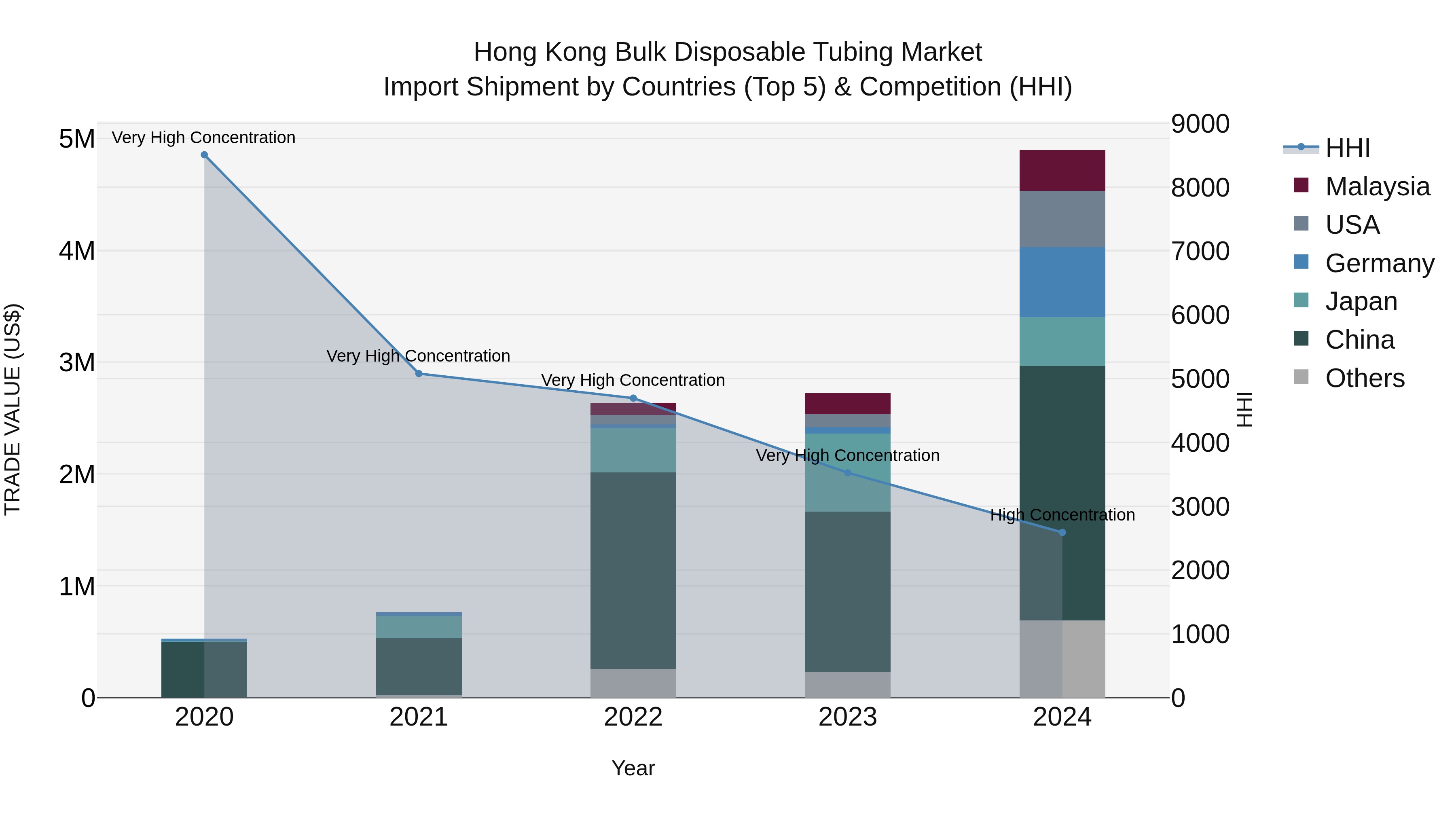Click the 2023 Malaysia bar segment

[x=847, y=404]
